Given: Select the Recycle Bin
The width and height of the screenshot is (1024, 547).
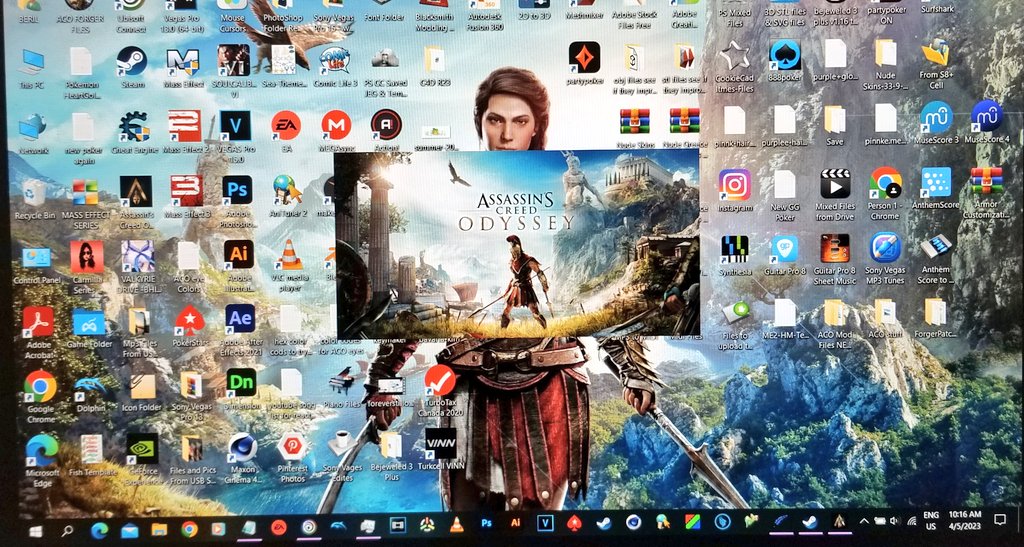Looking at the screenshot, I should (34, 193).
